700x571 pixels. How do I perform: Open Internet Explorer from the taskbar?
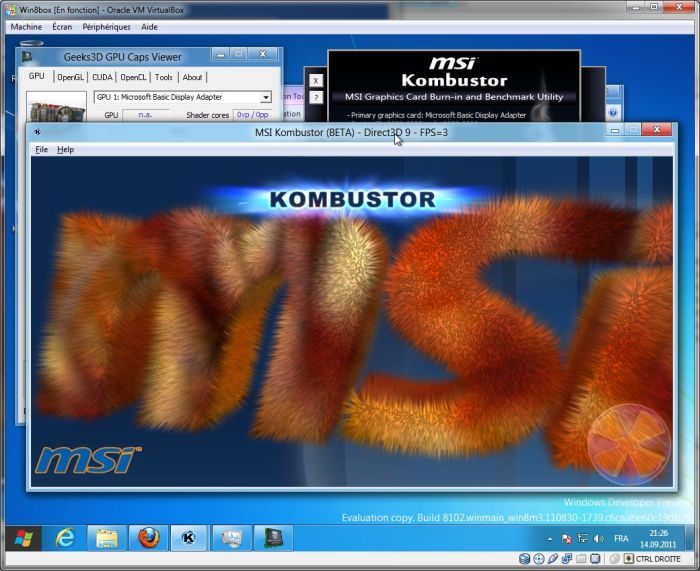pyautogui.click(x=65, y=538)
